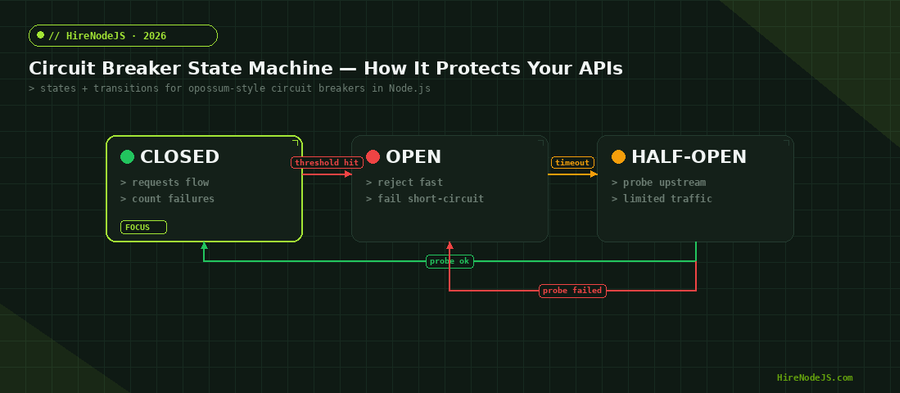Click "> reject fast" text
The height and width of the screenshot is (393, 900).
(405, 182)
